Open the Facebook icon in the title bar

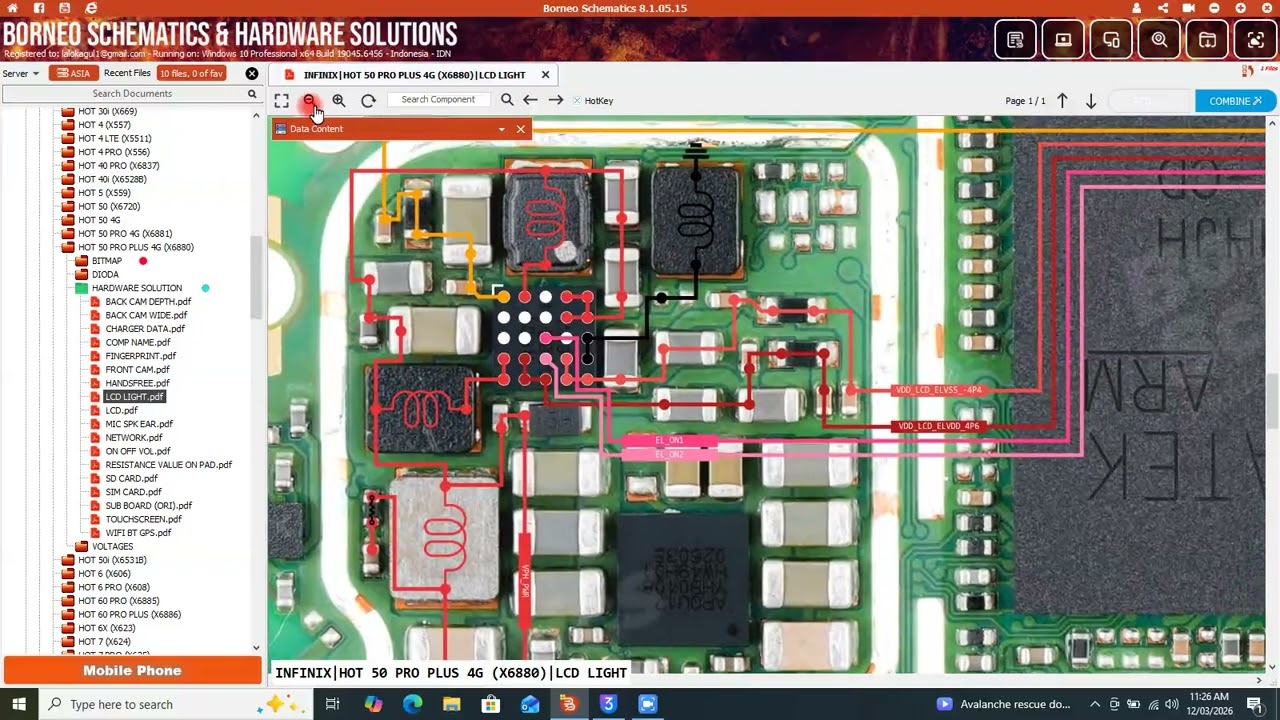point(39,8)
